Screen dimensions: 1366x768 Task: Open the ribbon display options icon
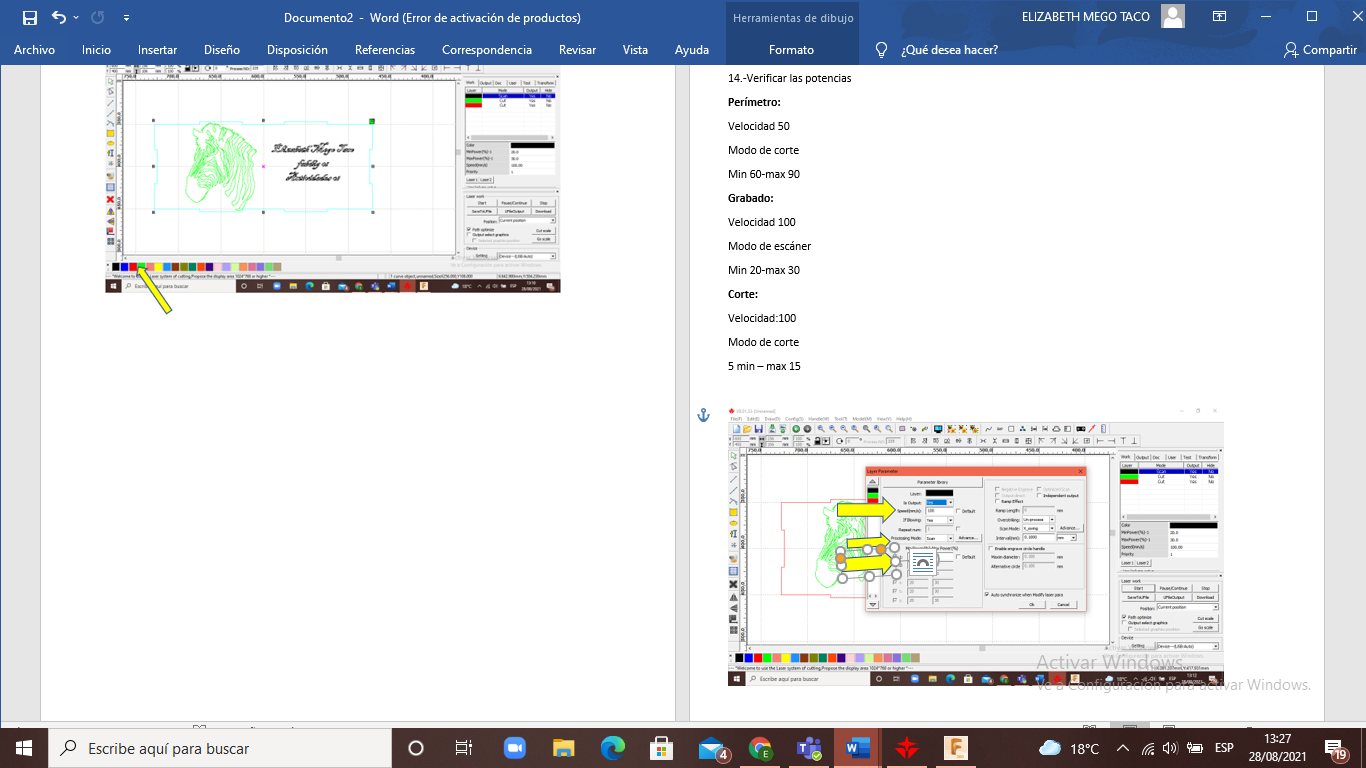tap(1219, 17)
